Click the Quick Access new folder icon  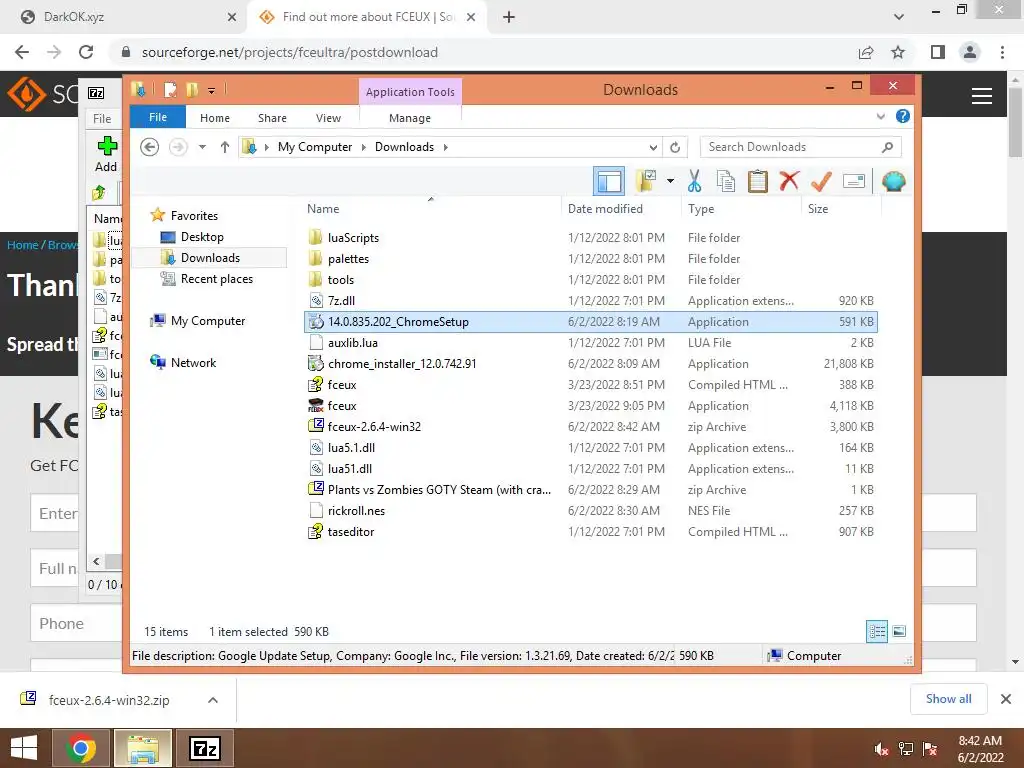[x=192, y=89]
